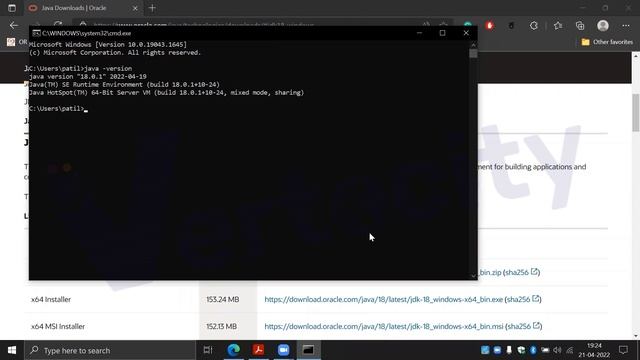Open the taskbar clock showing 19:24

click(594, 350)
